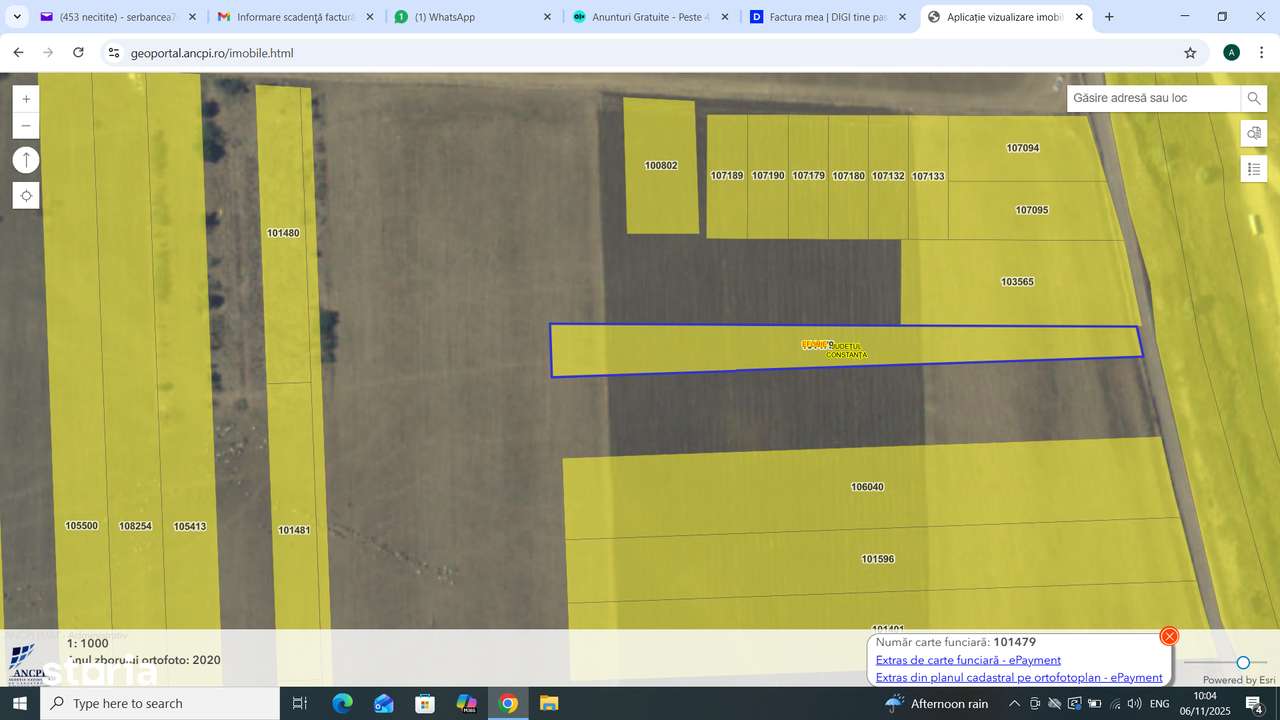1280x720 pixels.
Task: Open the map legend list panel
Action: pyautogui.click(x=1254, y=169)
